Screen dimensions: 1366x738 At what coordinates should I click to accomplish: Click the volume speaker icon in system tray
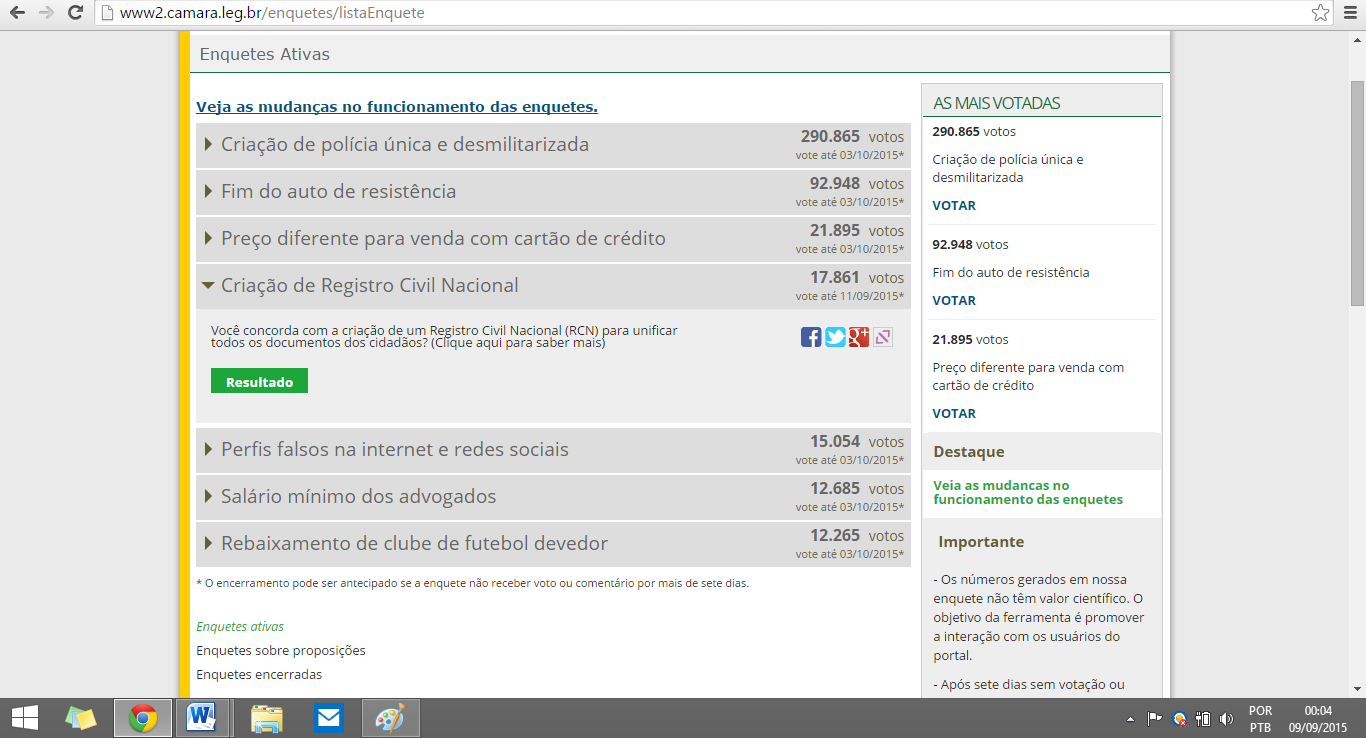click(1226, 718)
